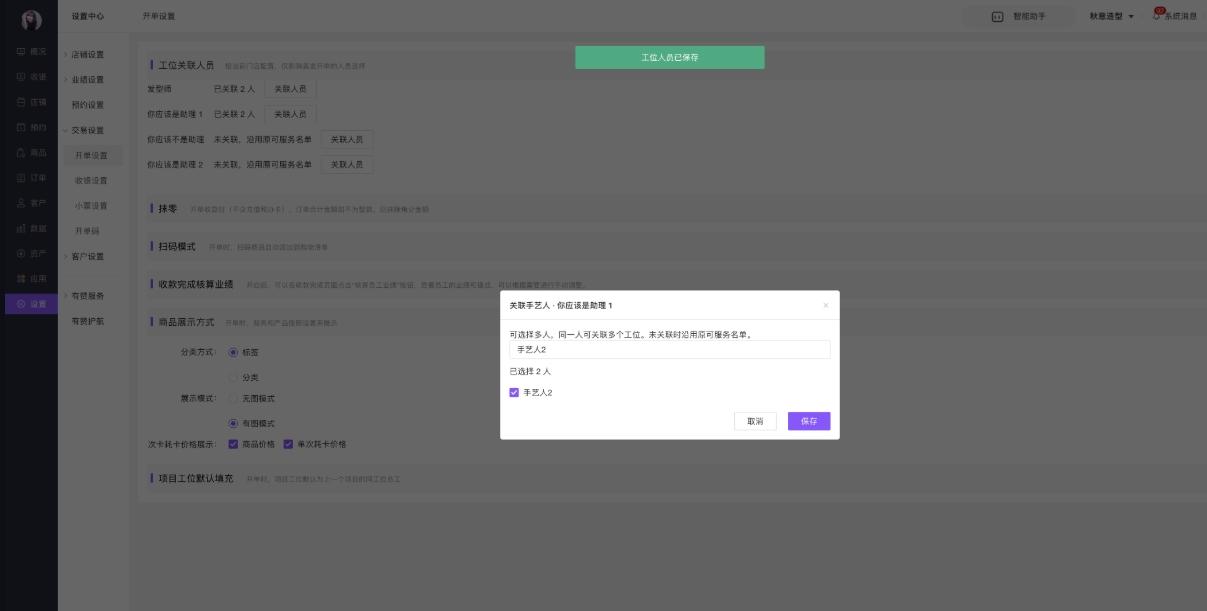The height and width of the screenshot is (611, 1207).
Task: Open the 资产 assets icon in sidebar
Action: [x=21, y=253]
